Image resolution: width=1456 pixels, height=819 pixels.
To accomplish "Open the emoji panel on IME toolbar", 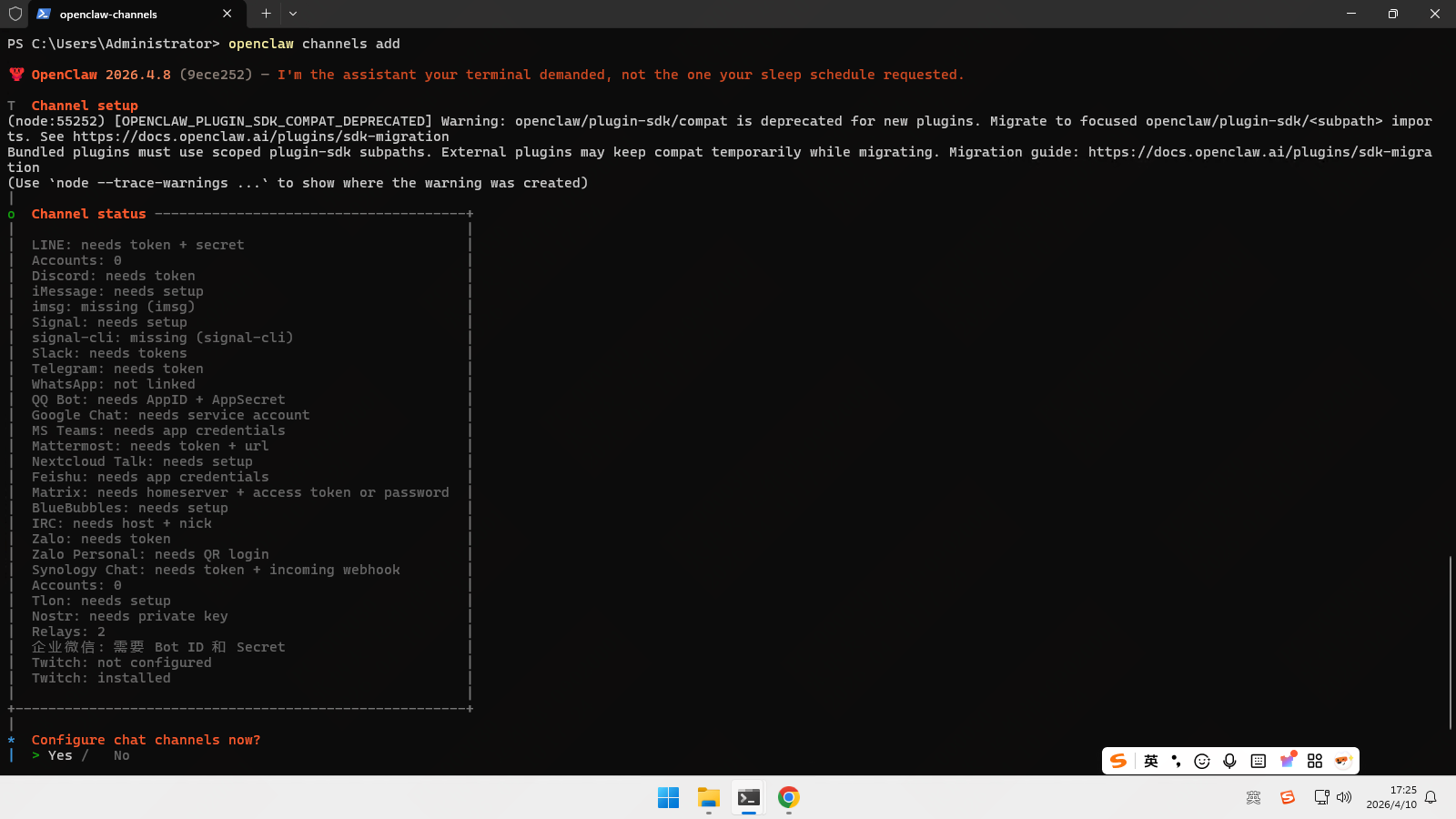I will tap(1202, 761).
